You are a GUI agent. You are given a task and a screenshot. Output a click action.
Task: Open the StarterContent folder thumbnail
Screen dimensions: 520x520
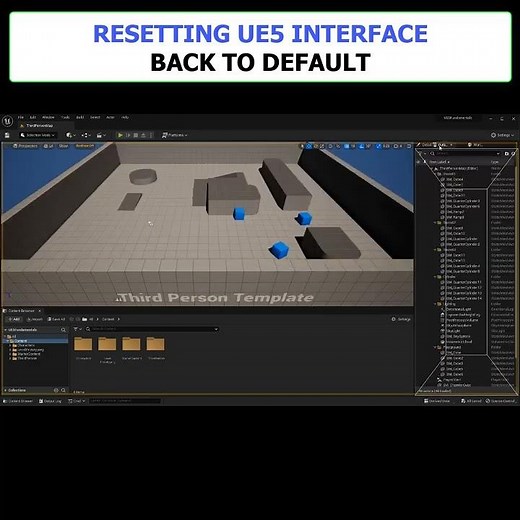tap(131, 344)
